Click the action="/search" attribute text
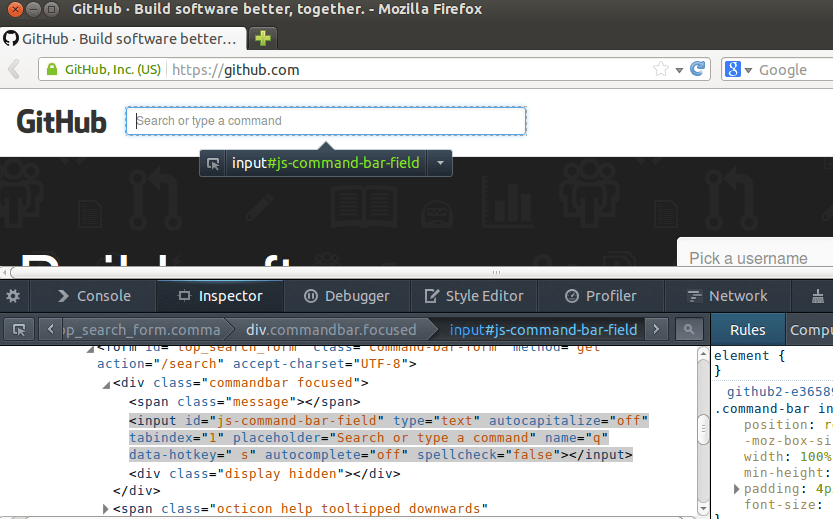Viewport: 833px width, 519px height. (160, 364)
